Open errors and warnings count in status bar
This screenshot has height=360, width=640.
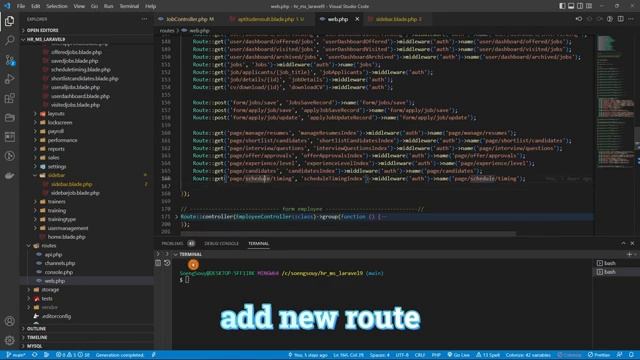tap(73, 355)
